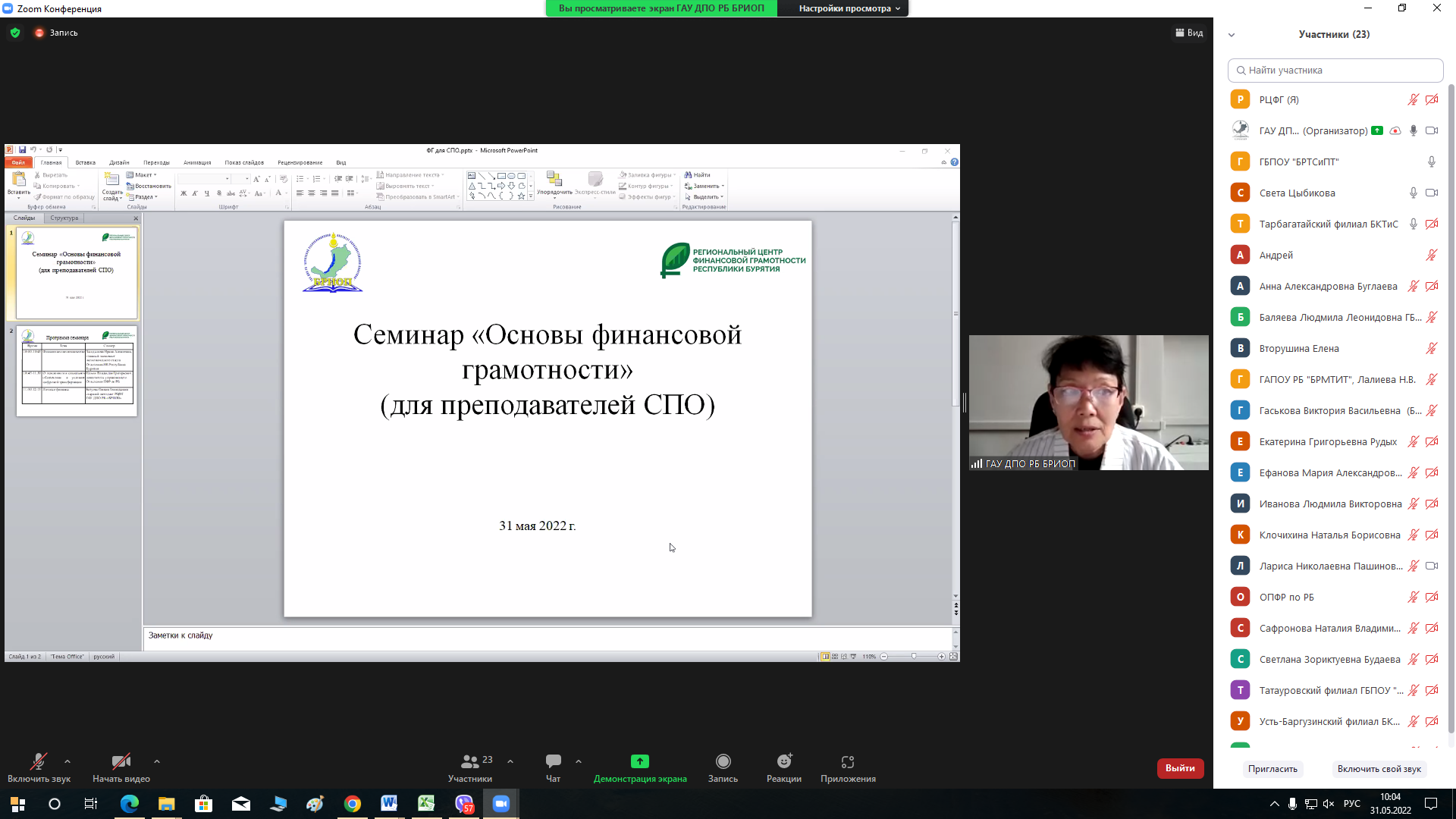Open the Структура tab in the slides pane
This screenshot has width=1456, height=819.
(65, 218)
